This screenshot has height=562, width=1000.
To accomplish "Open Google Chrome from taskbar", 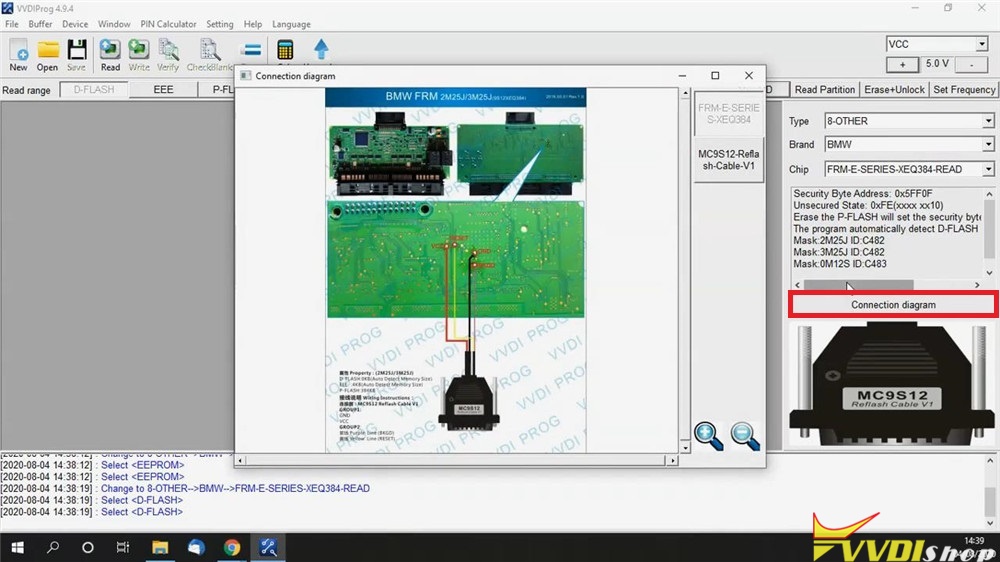I will (232, 547).
